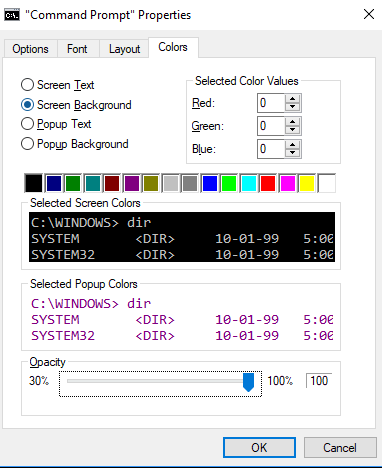Open the Font tab
Image resolution: width=382 pixels, height=468 pixels.
point(77,49)
